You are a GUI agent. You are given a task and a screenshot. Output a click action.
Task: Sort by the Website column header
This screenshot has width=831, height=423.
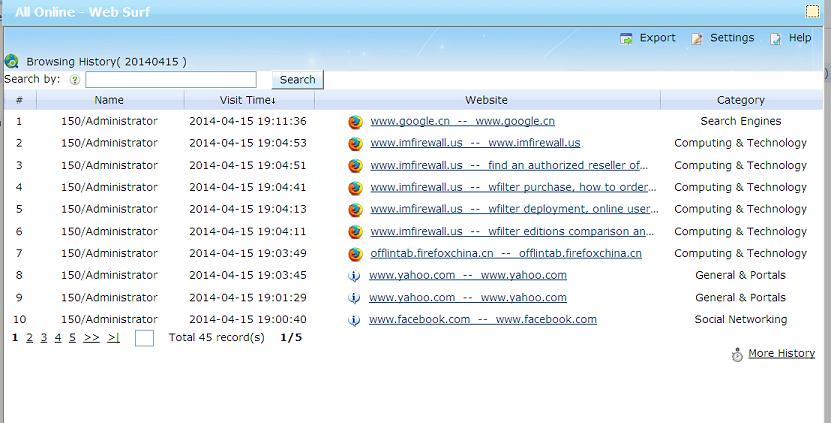pos(487,100)
